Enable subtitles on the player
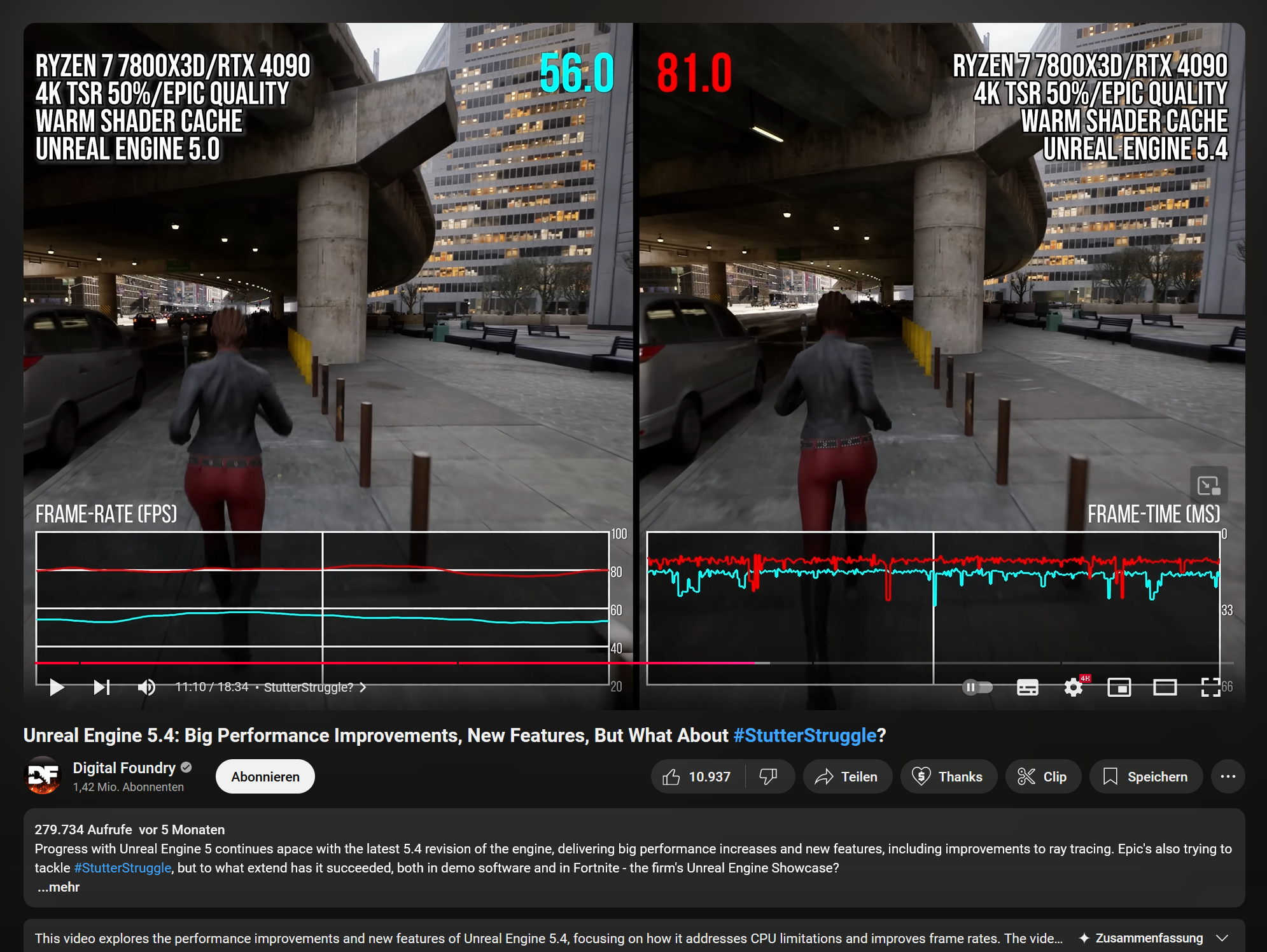 [x=1027, y=687]
